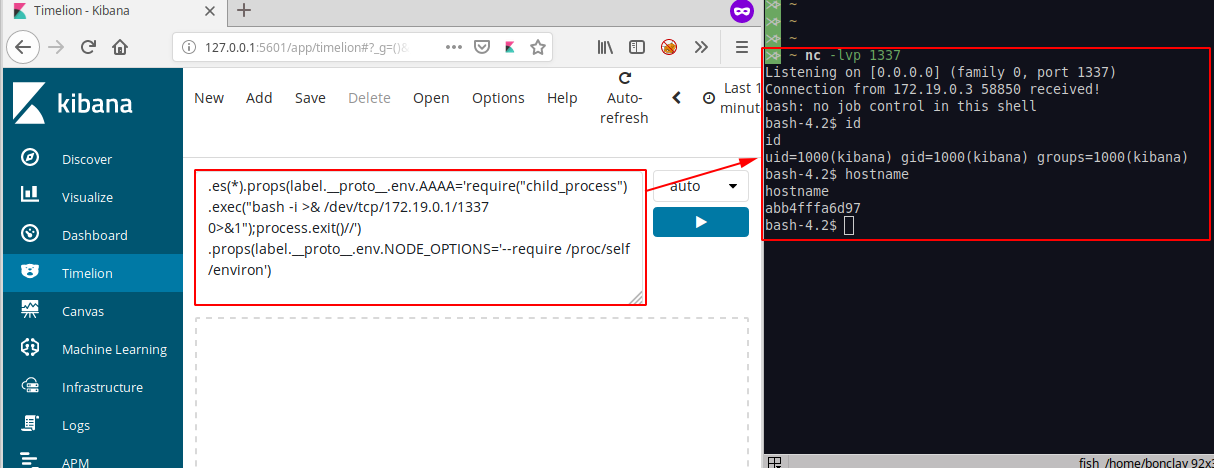Open a new browser tab
Image resolution: width=1214 pixels, height=468 pixels.
click(x=244, y=11)
